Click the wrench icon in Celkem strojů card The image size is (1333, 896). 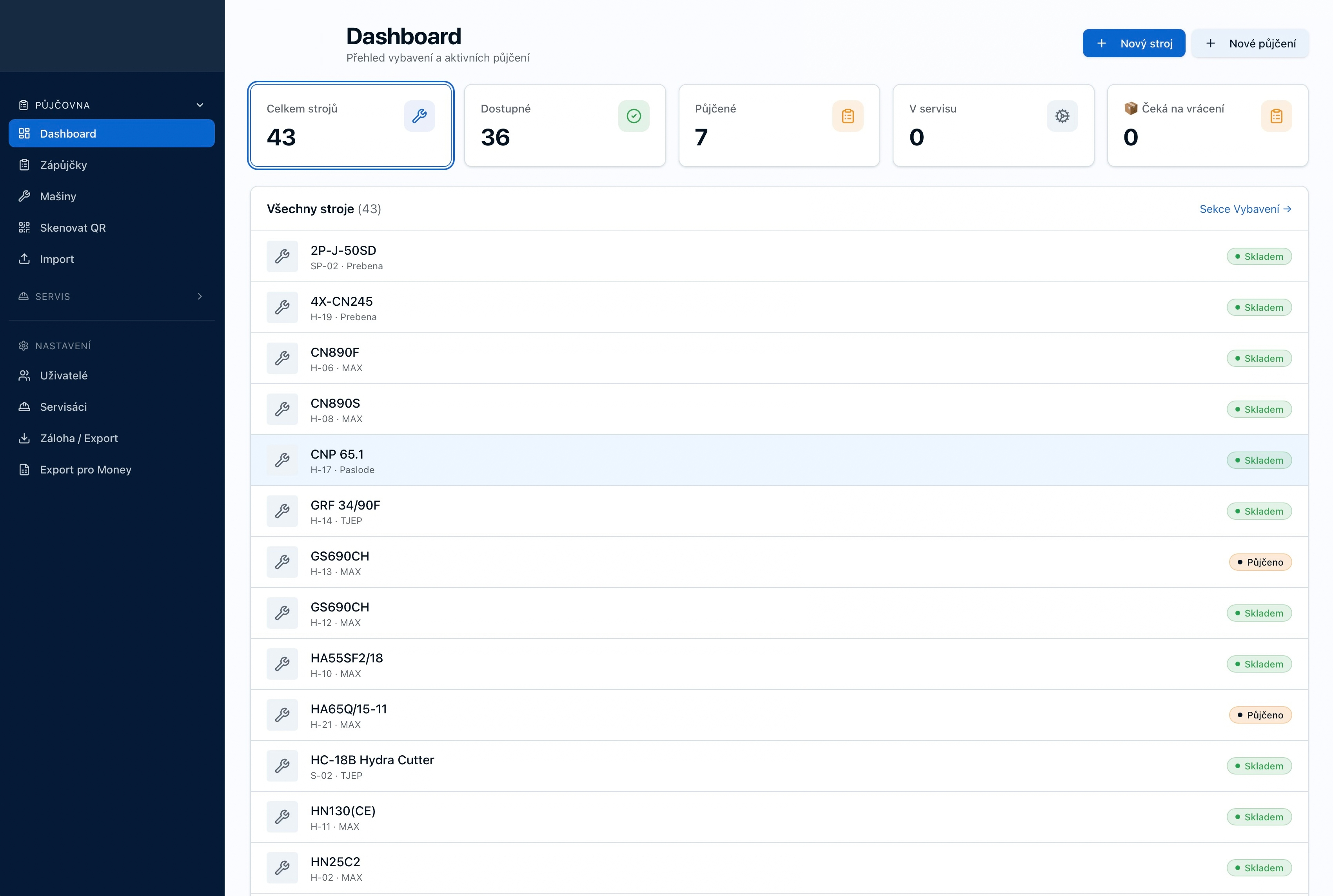[419, 116]
